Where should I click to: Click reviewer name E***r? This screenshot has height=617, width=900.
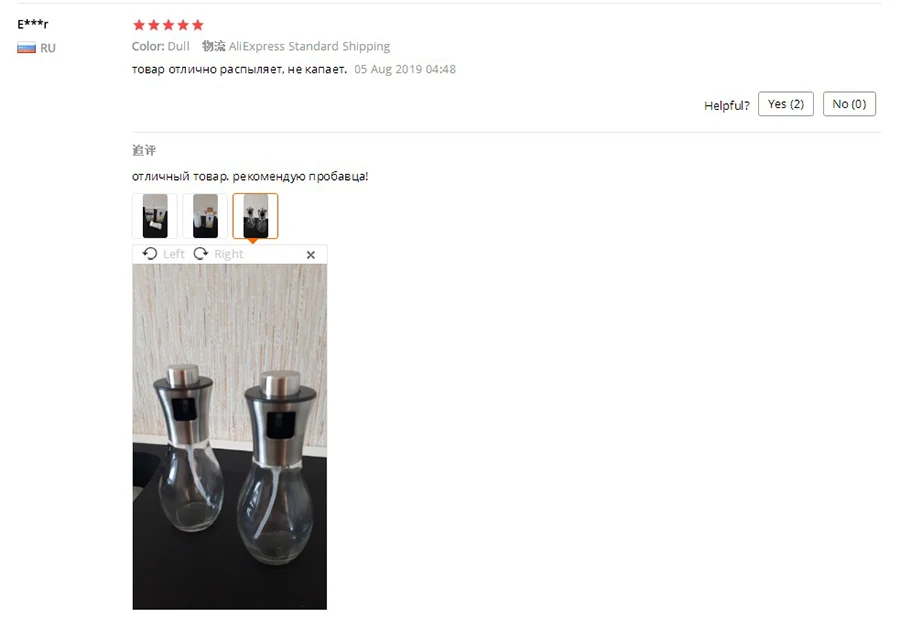[33, 24]
